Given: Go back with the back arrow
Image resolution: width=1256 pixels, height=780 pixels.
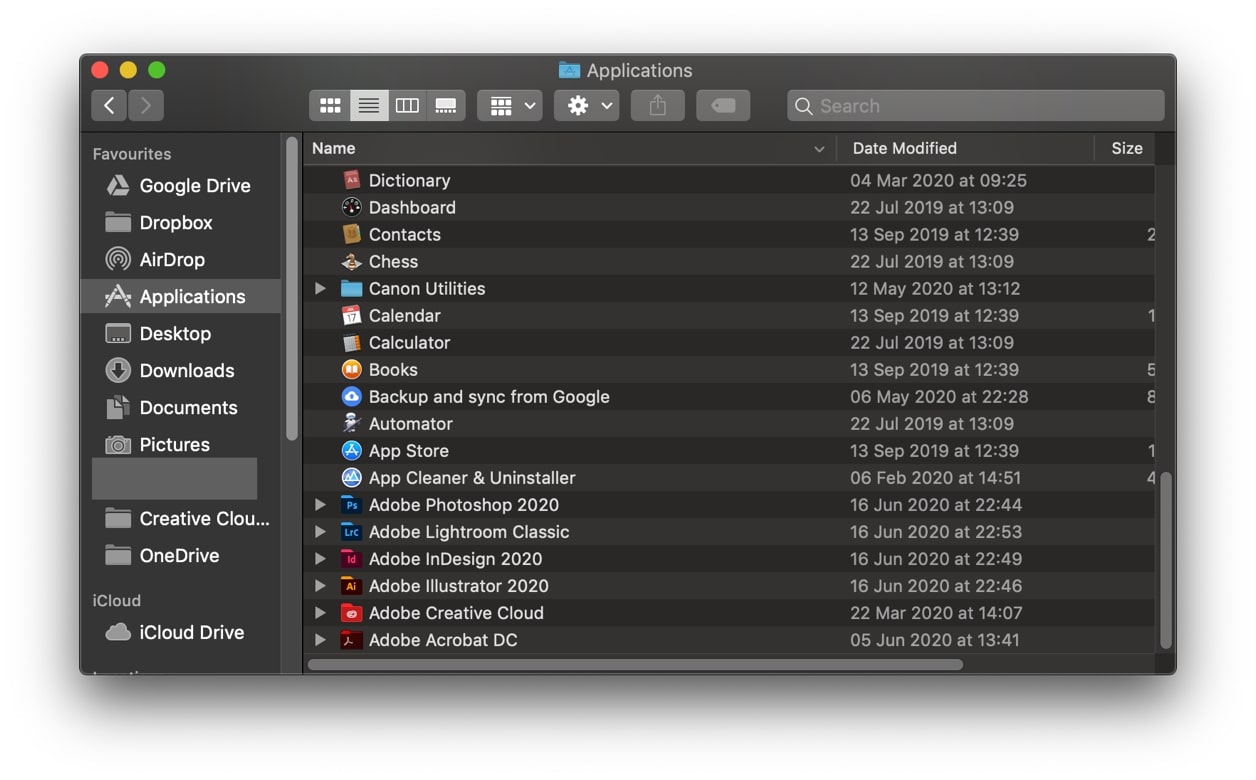Looking at the screenshot, I should [109, 105].
